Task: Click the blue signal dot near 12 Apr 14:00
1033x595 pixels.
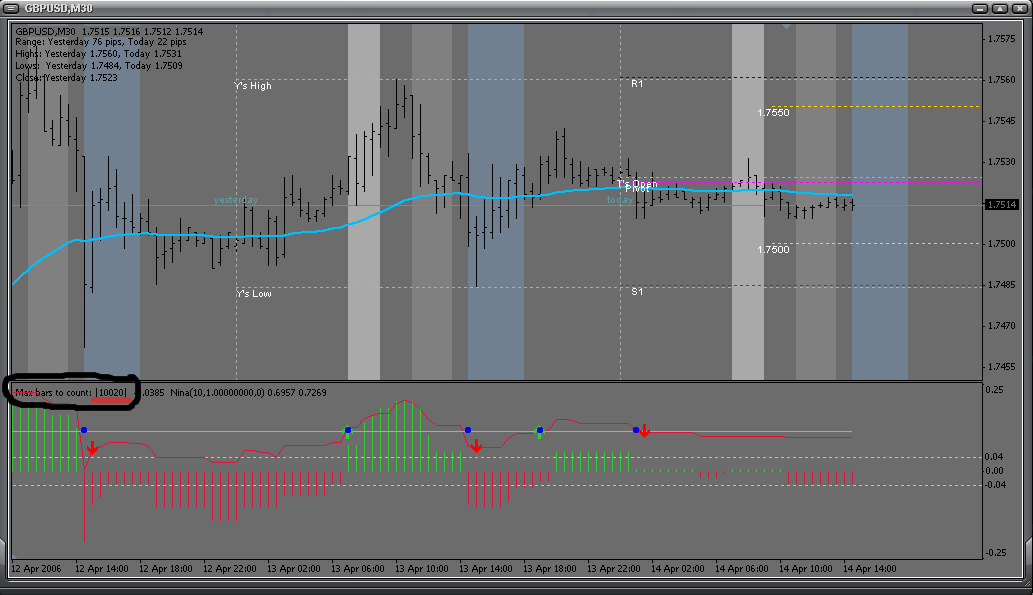Action: point(84,430)
